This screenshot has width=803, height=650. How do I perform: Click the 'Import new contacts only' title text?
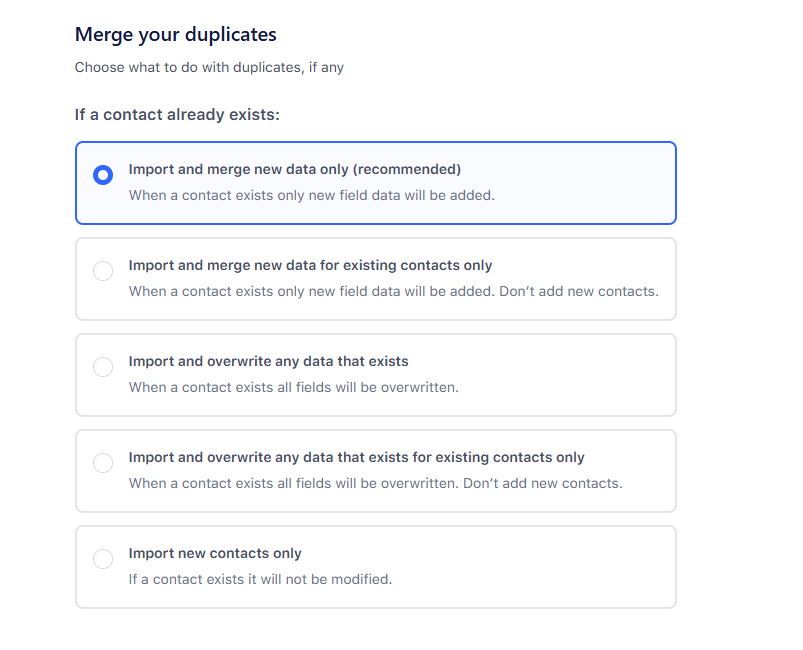tap(215, 553)
